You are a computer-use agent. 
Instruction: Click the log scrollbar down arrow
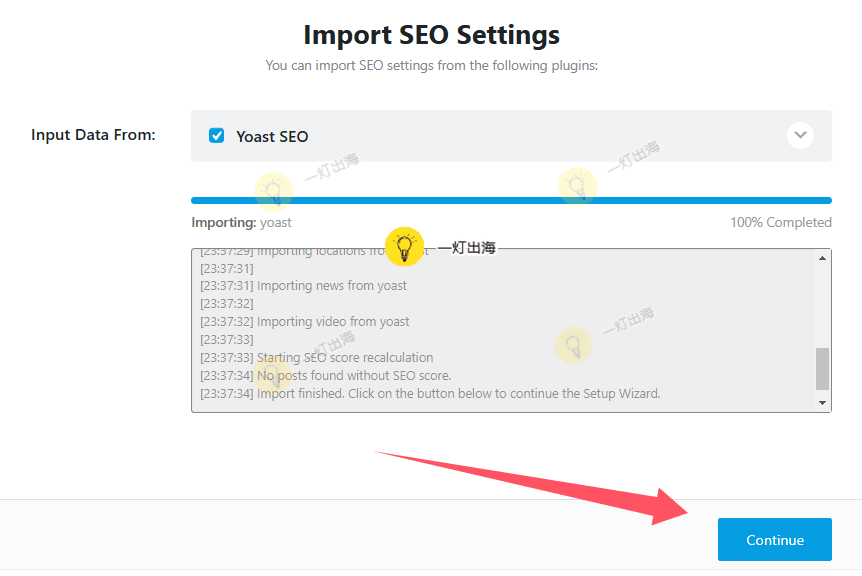click(x=823, y=403)
